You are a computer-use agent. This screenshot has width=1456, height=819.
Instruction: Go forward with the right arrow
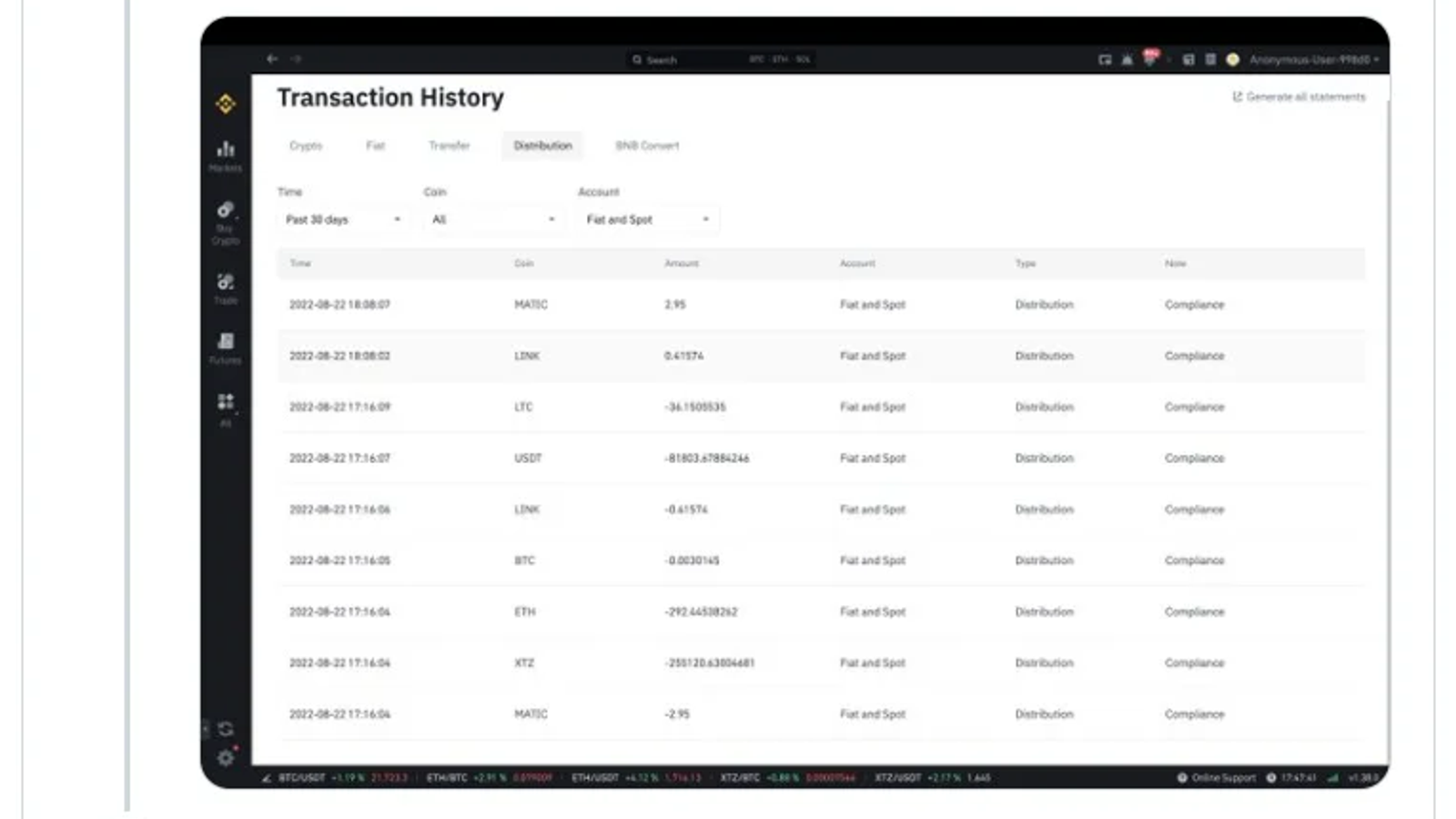pyautogui.click(x=296, y=58)
